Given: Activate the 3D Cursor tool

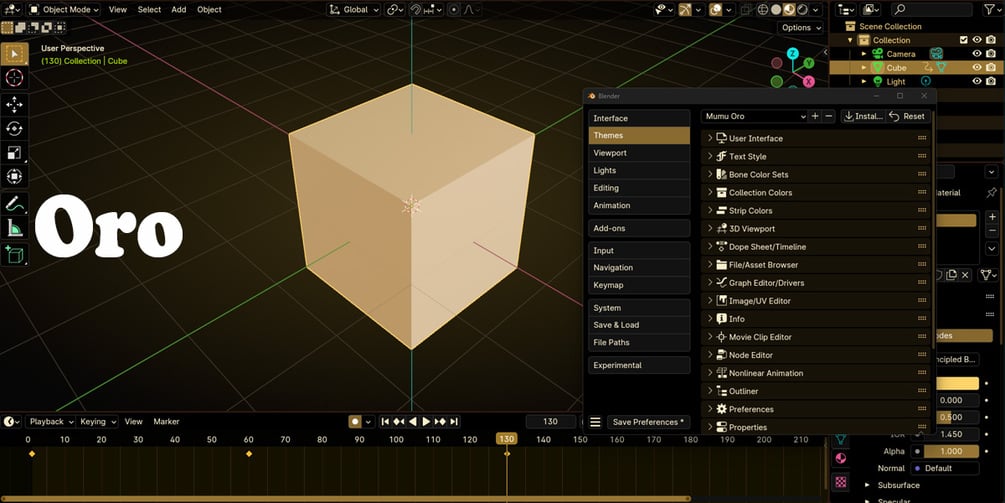Looking at the screenshot, I should tap(14, 78).
